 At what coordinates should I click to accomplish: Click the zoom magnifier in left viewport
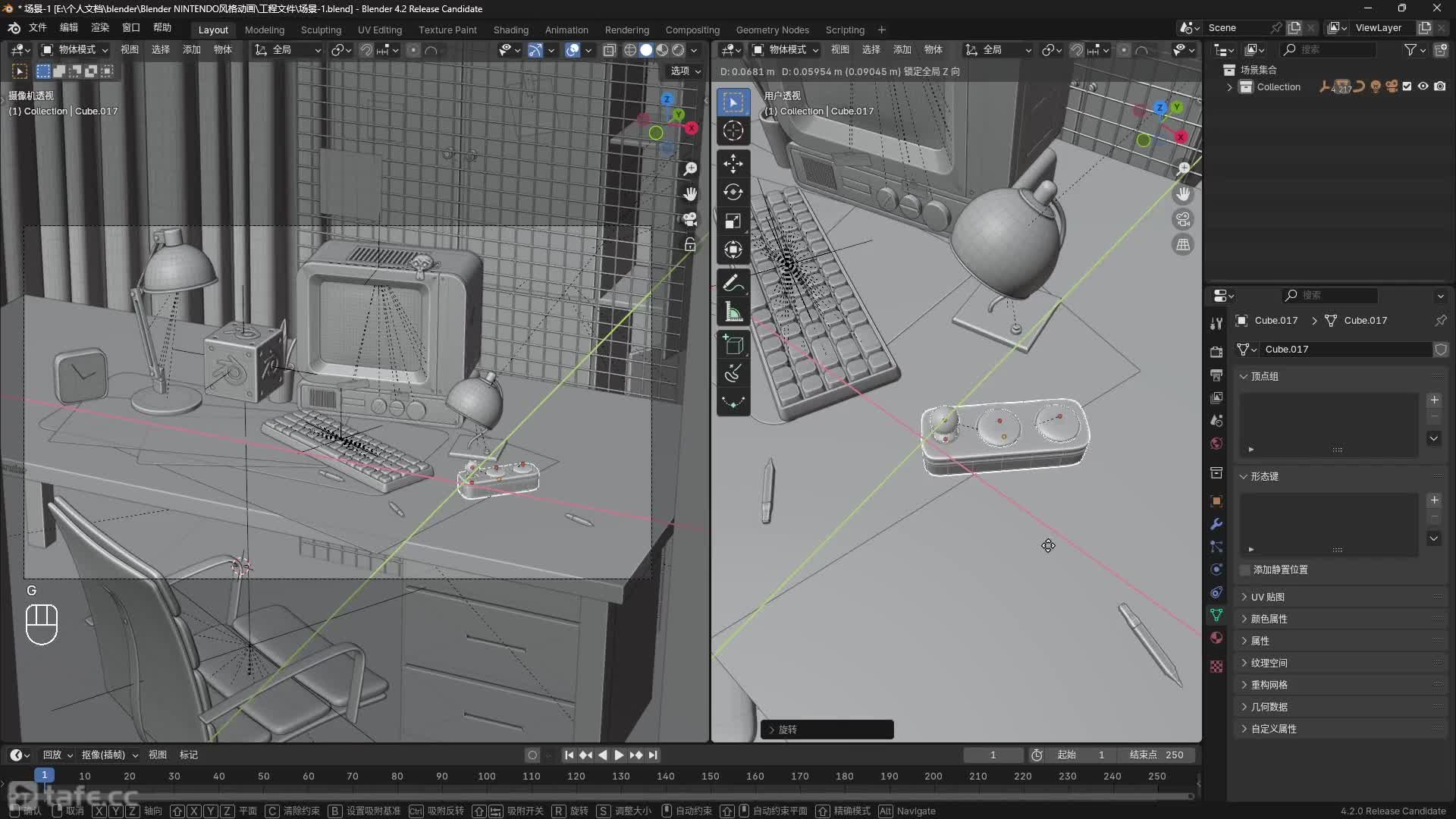tap(689, 168)
